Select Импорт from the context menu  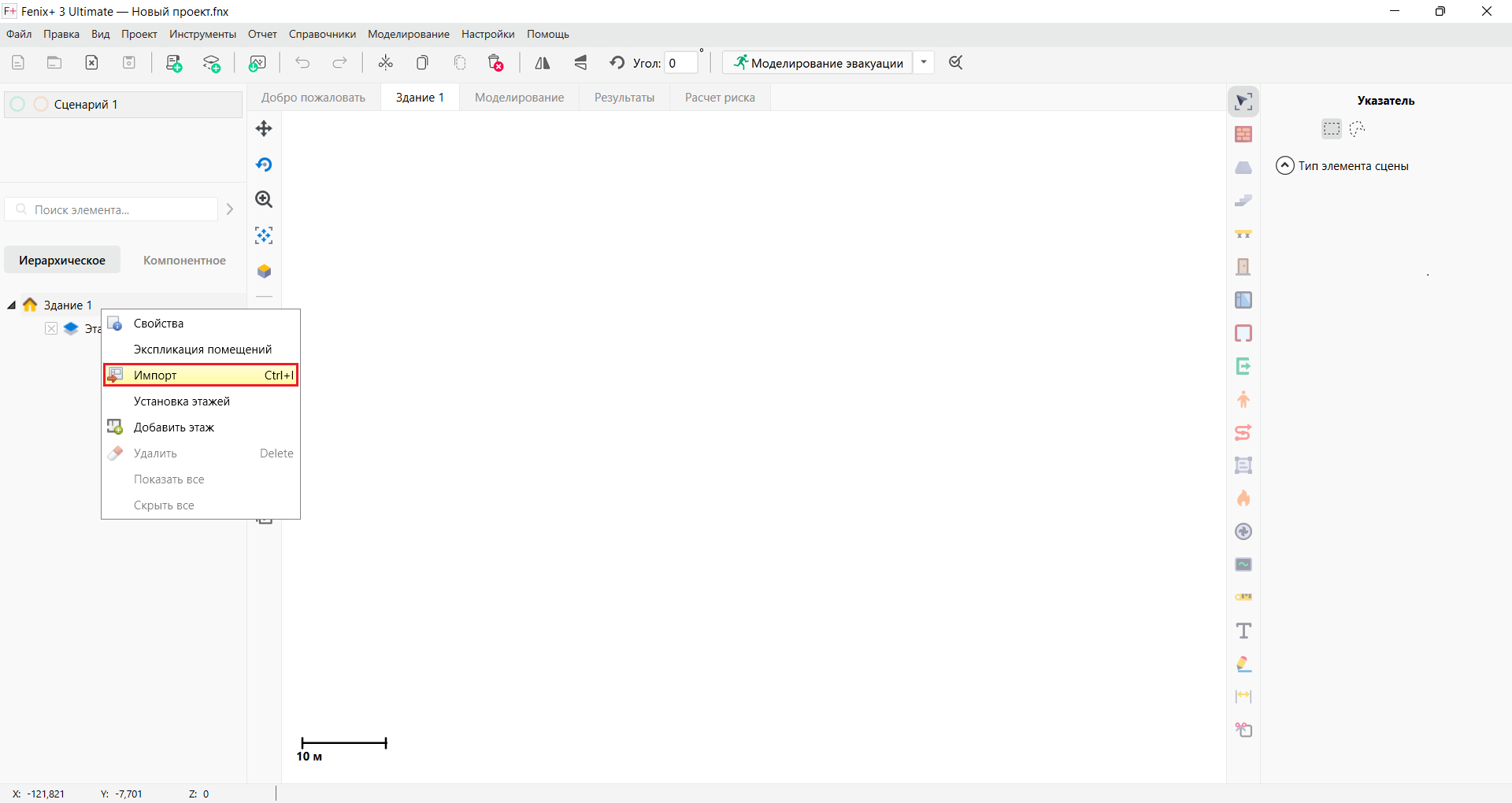pyautogui.click(x=200, y=375)
